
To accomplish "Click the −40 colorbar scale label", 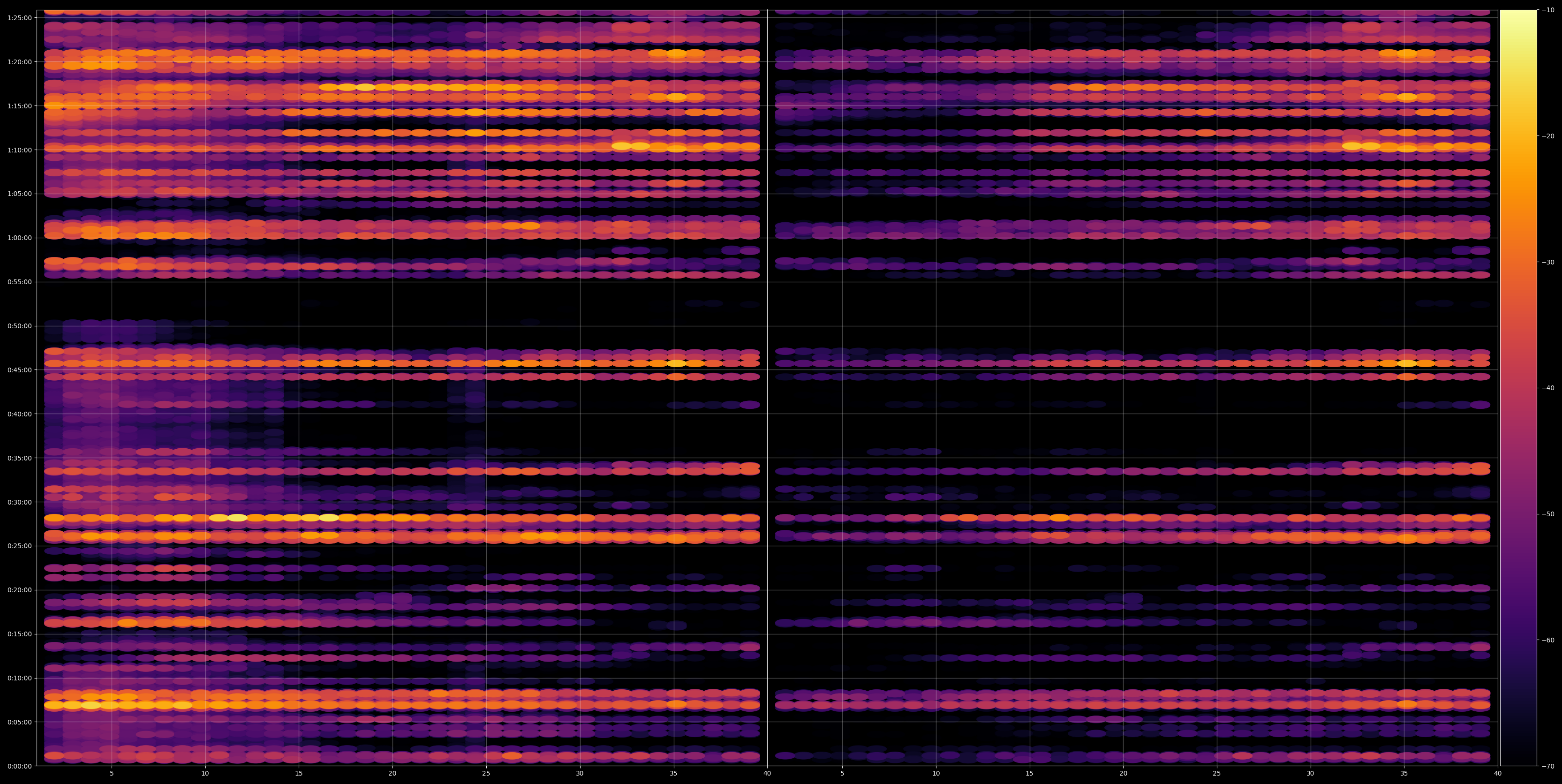I will coord(1547,388).
